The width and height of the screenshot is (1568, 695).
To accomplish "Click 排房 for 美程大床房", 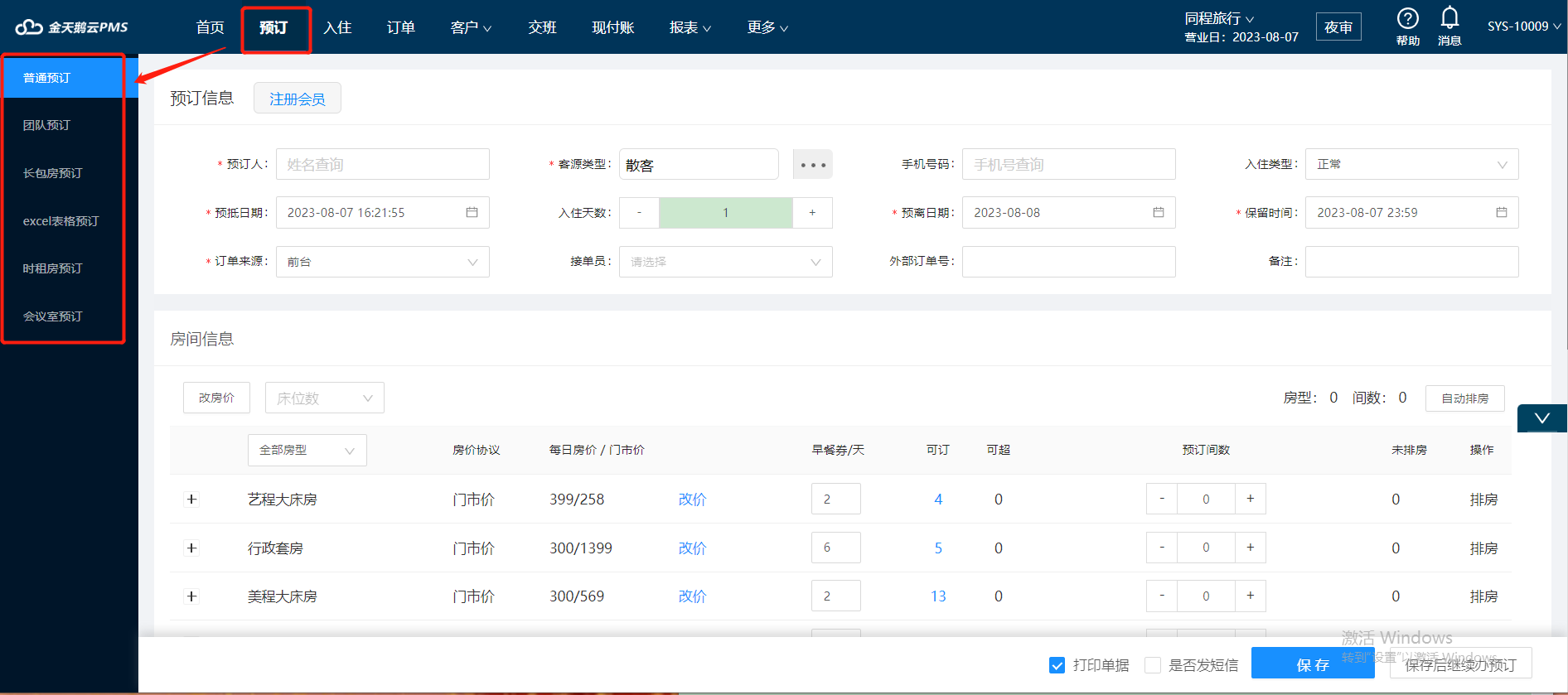I will click(x=1483, y=596).
